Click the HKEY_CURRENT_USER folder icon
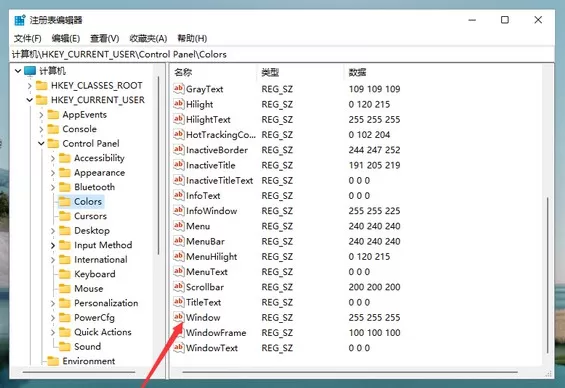Viewport: 565px width, 388px height. pyautogui.click(x=42, y=100)
